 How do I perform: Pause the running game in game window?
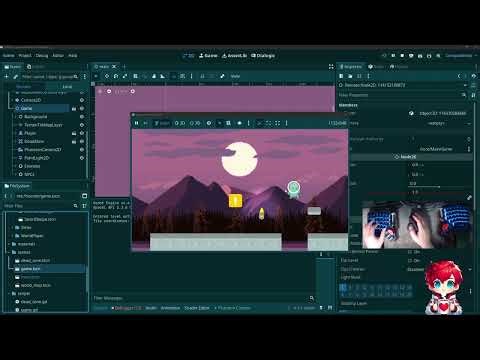coord(137,123)
